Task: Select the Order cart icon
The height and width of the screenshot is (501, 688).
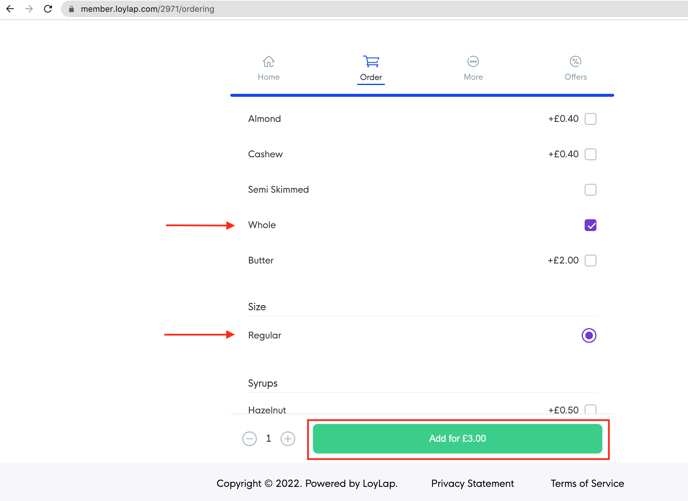Action: point(371,62)
